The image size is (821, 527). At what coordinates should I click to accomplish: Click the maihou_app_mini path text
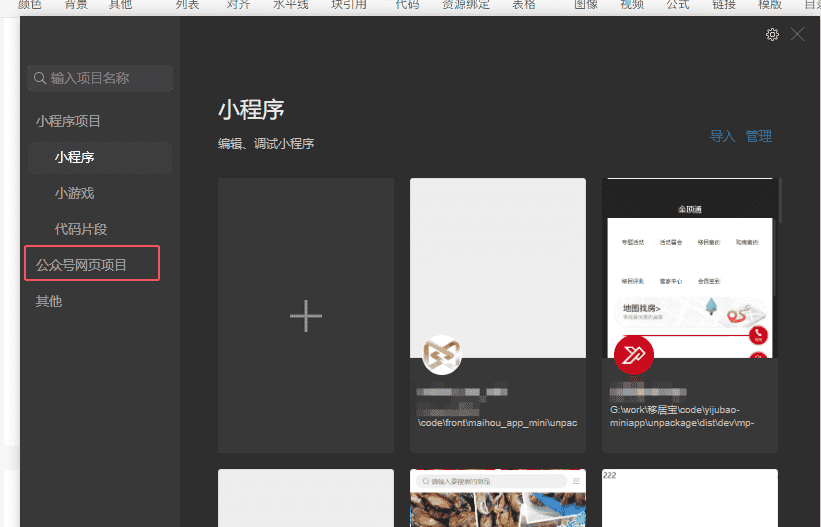pyautogui.click(x=497, y=423)
